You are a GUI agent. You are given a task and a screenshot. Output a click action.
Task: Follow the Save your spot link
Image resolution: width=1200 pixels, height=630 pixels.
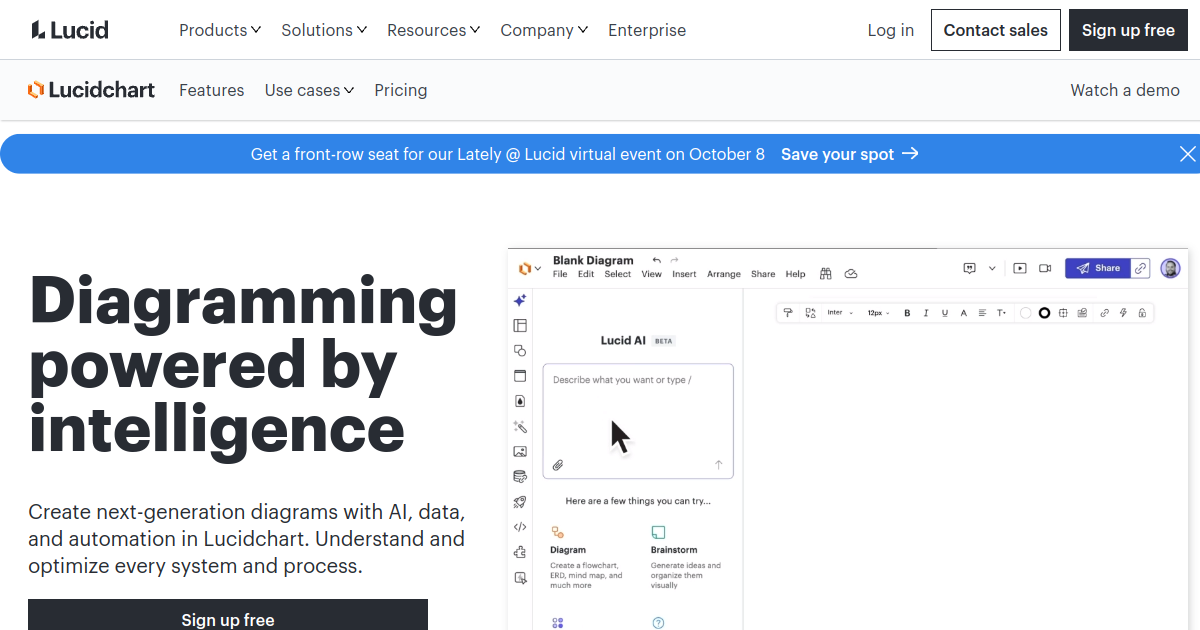[x=849, y=154]
